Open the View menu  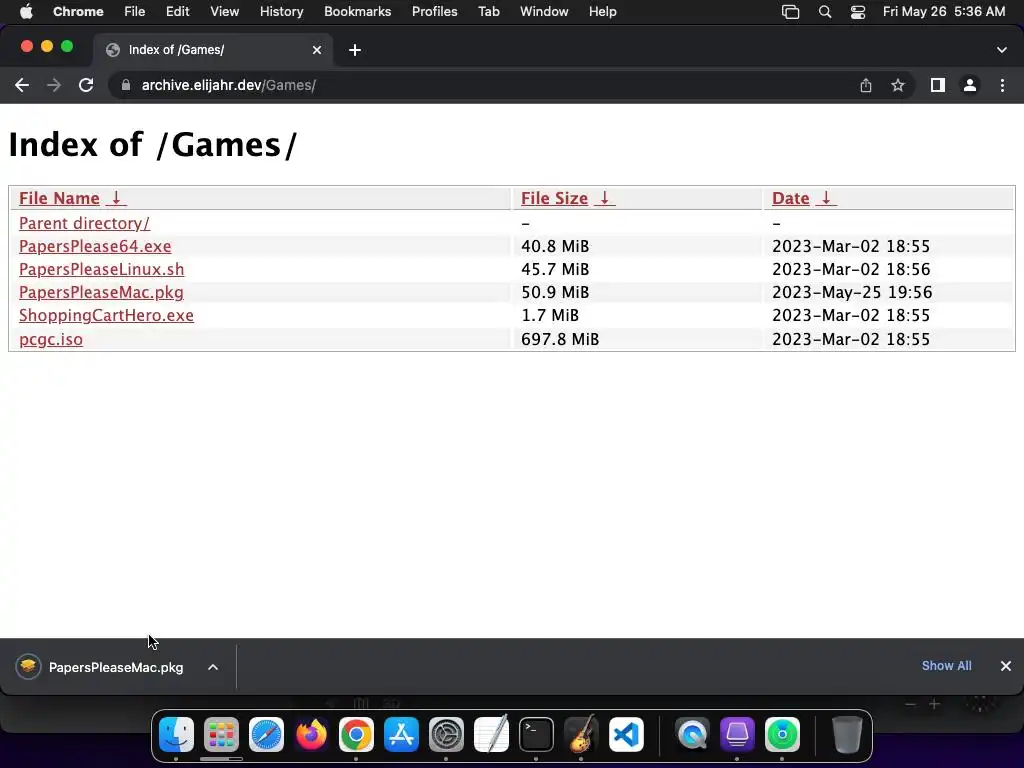click(225, 12)
